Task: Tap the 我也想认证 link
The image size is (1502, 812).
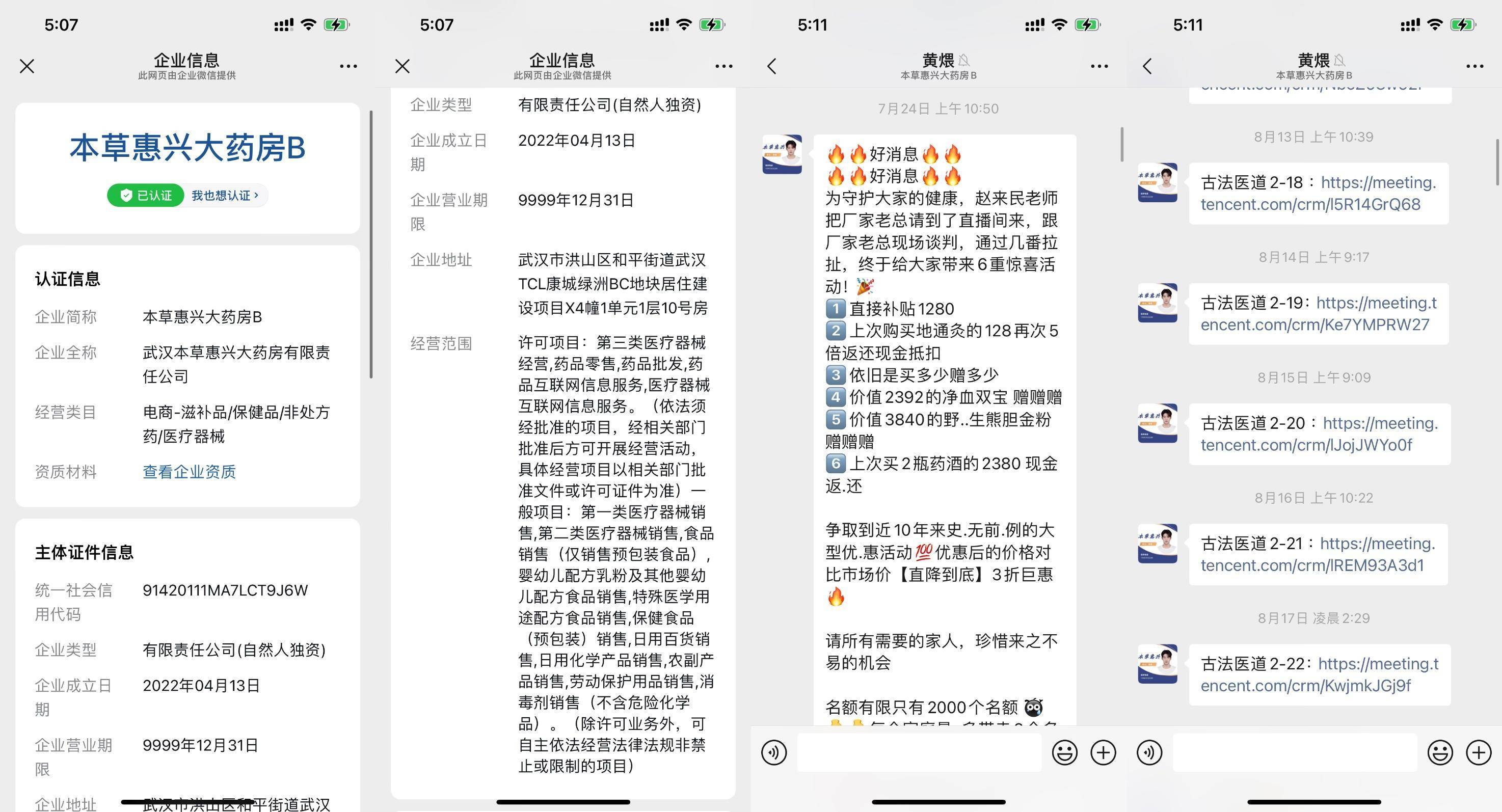Action: click(225, 195)
